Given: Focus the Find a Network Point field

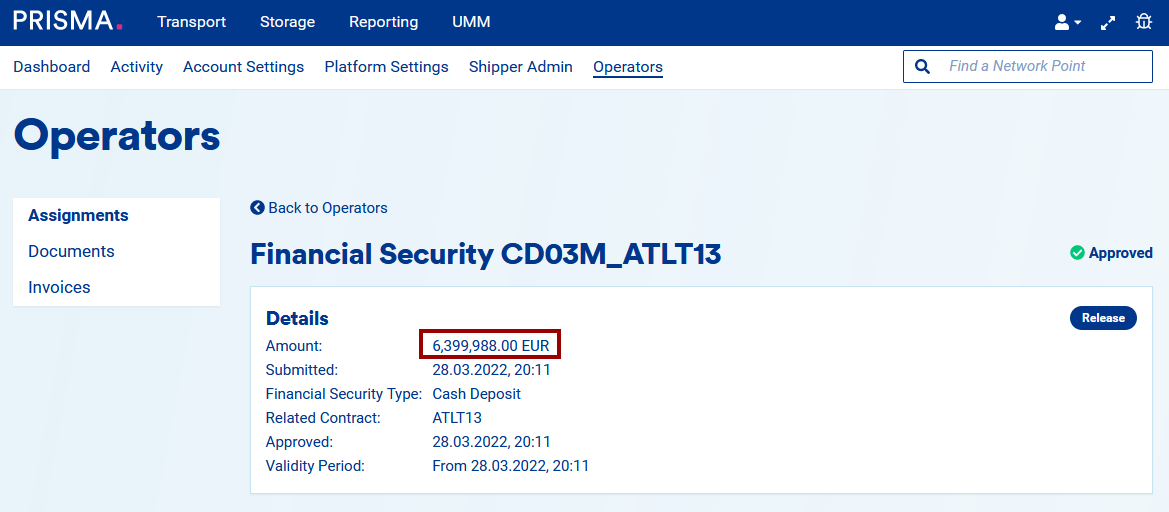Looking at the screenshot, I should [x=1040, y=67].
